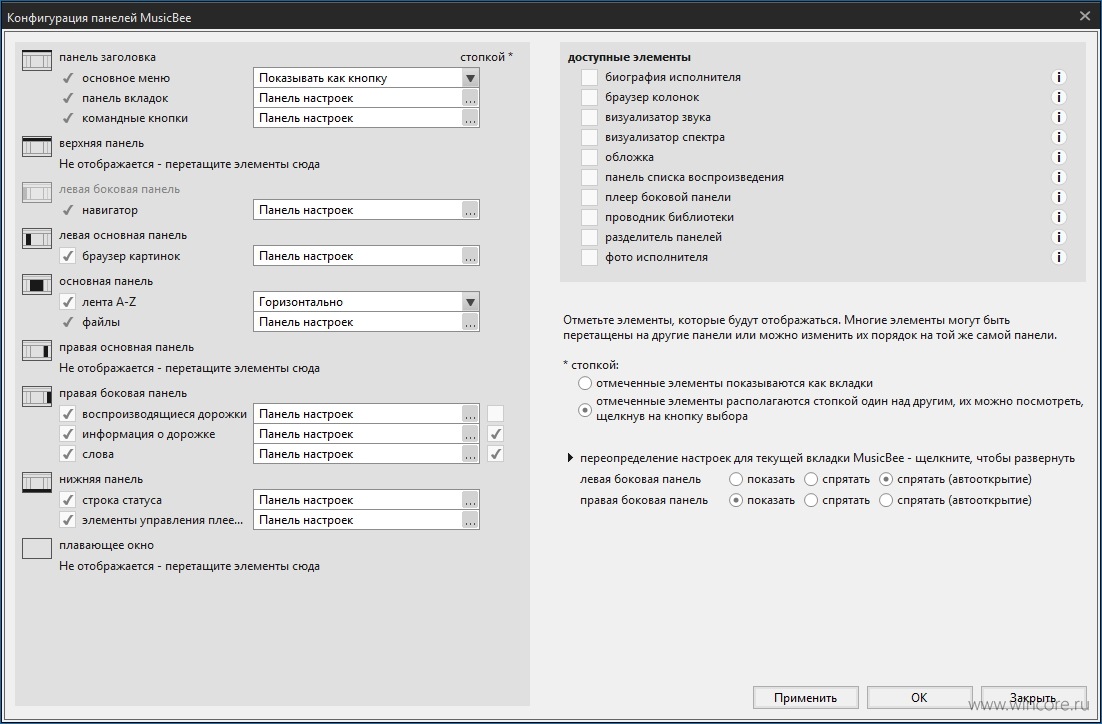Toggle воспроизводящиеся дорожки element checkbox
1102x724 pixels.
(x=67, y=414)
